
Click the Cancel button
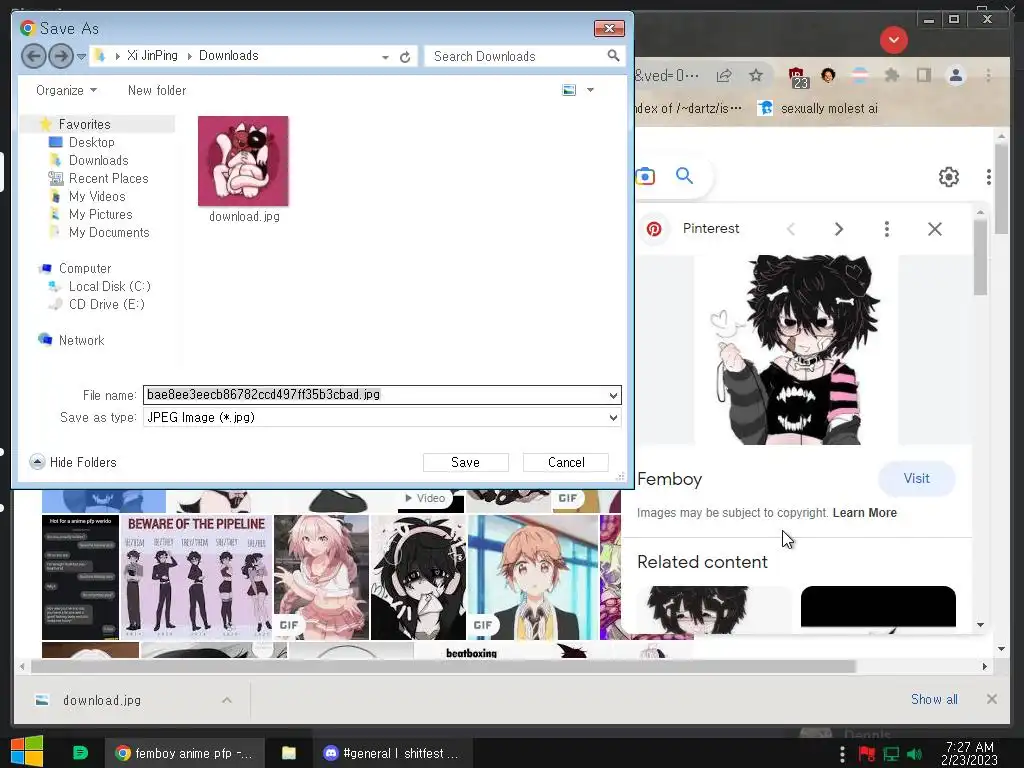point(566,462)
